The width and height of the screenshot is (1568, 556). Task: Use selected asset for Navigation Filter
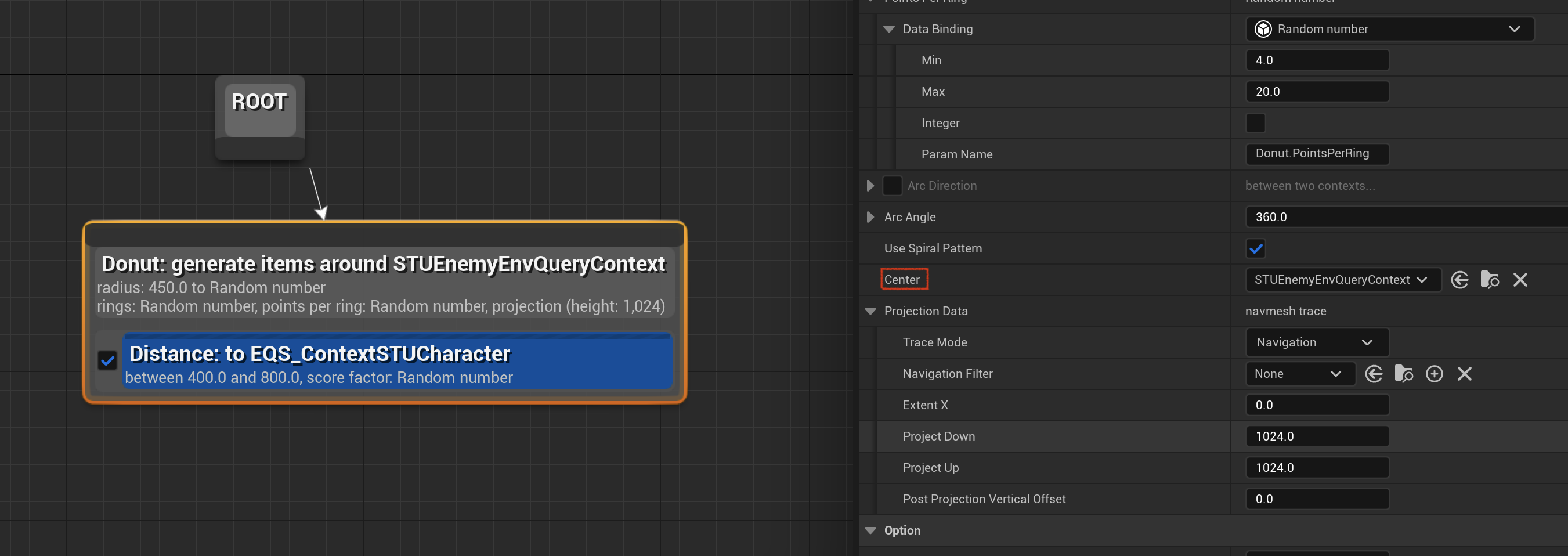1374,374
